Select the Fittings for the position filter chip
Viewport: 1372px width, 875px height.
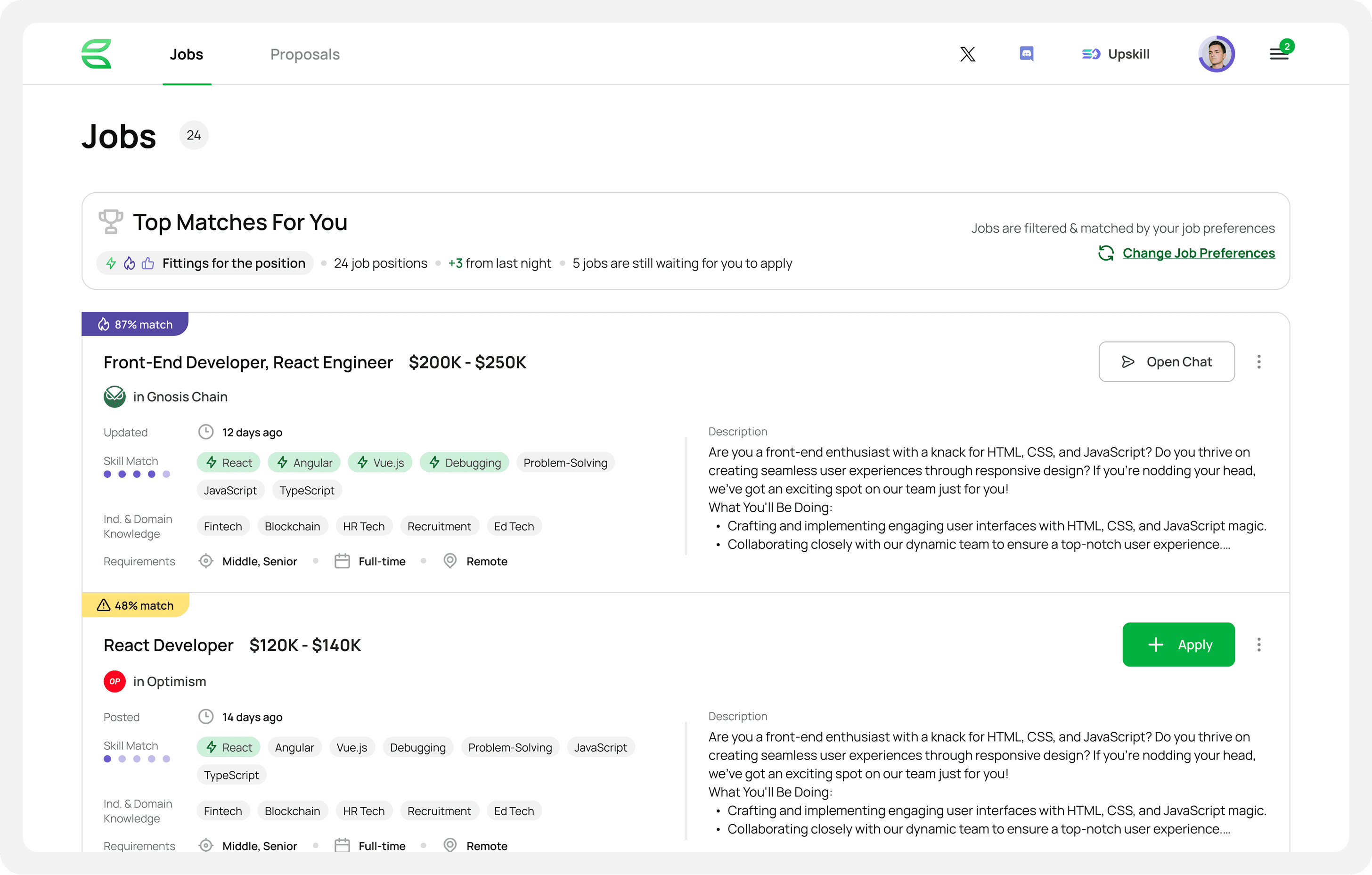[205, 263]
